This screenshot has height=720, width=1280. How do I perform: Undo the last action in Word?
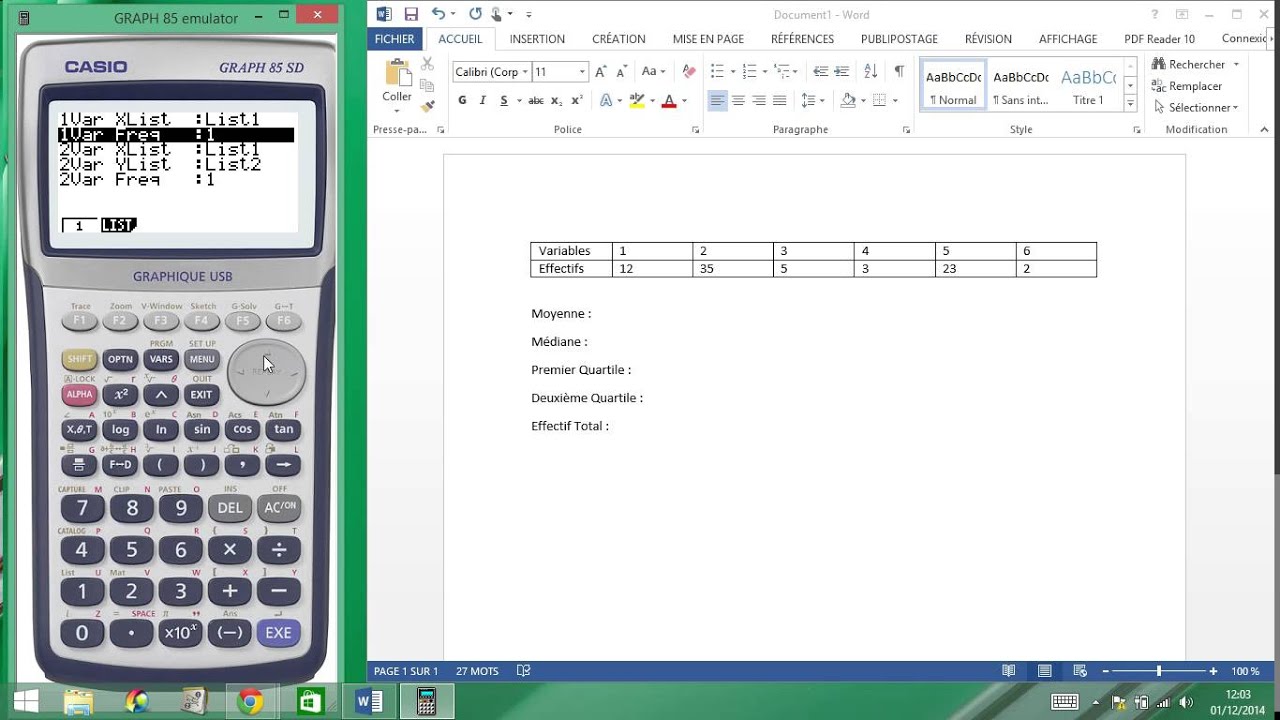point(438,14)
